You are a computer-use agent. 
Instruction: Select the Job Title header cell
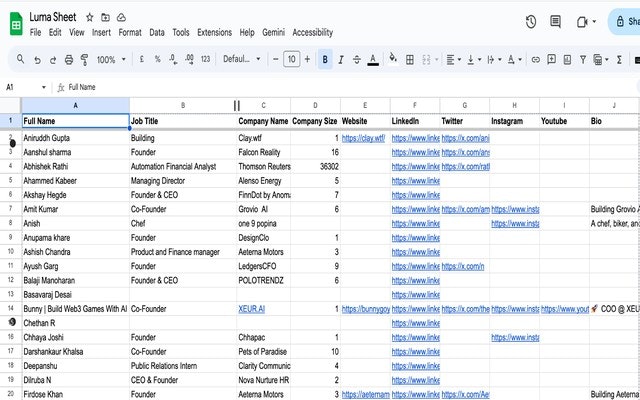point(183,121)
